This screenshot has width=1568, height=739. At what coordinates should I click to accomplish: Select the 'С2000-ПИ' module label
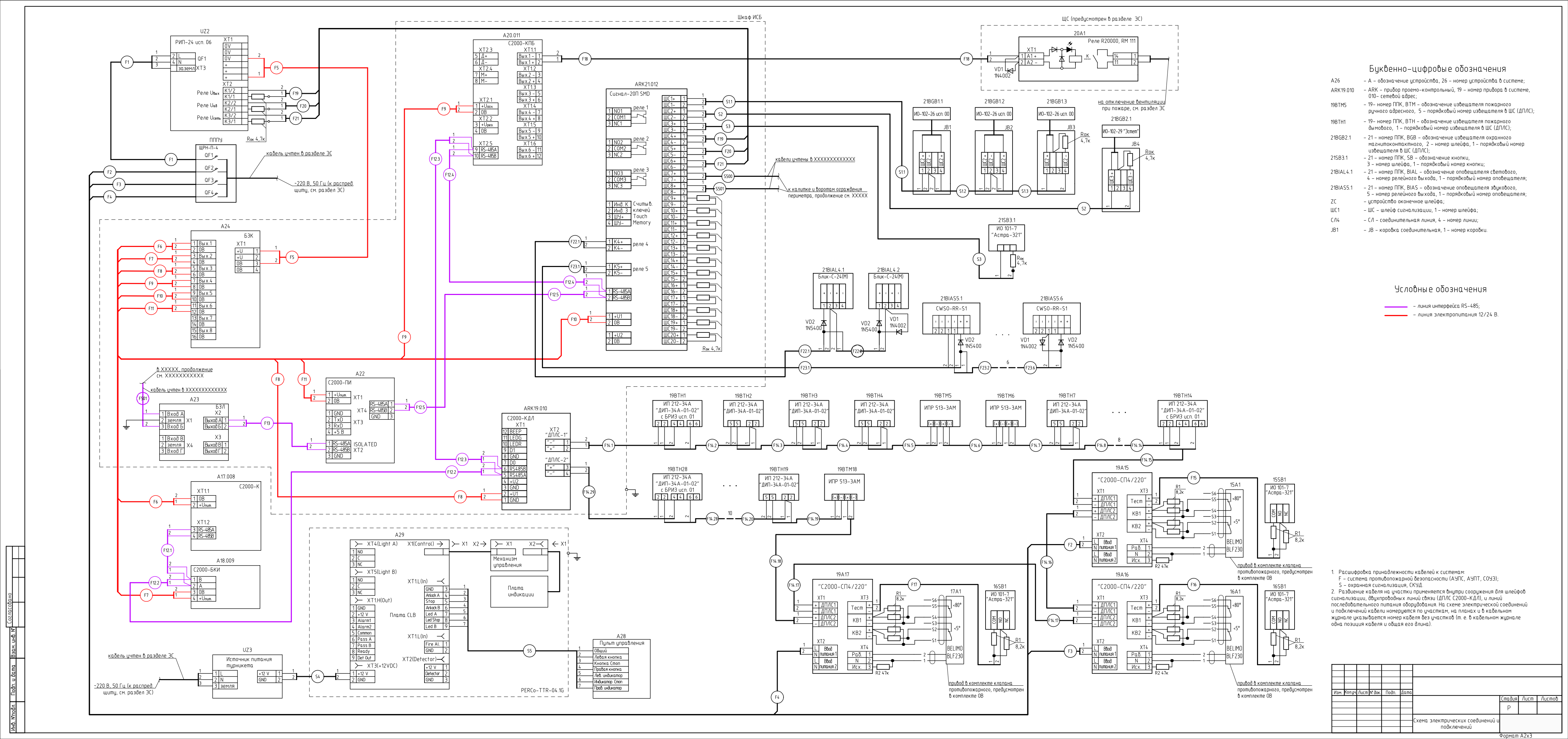[339, 383]
